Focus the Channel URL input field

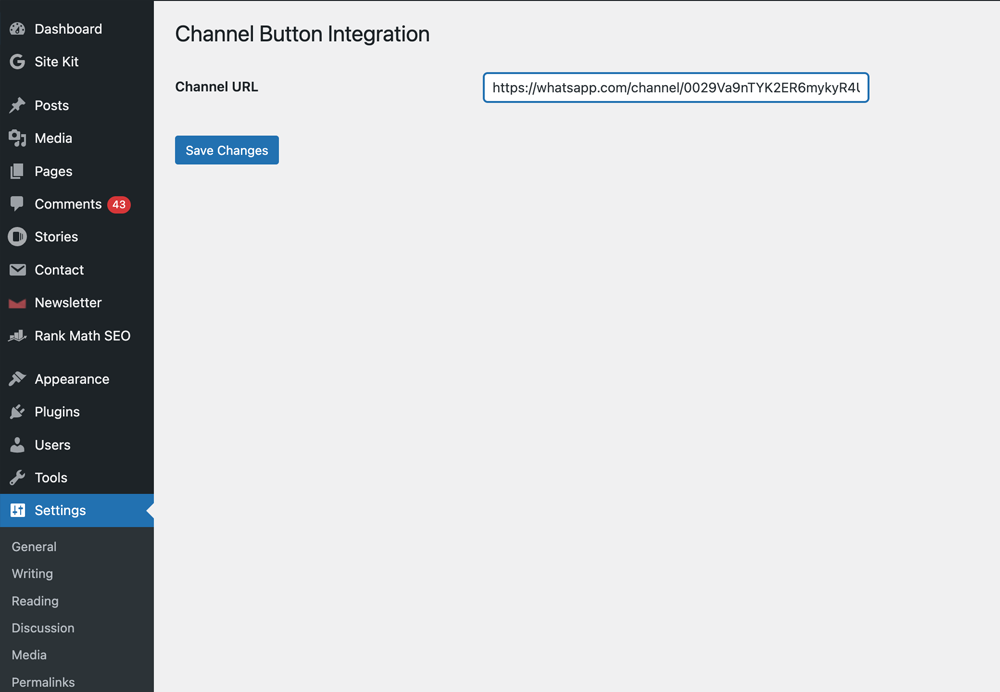point(676,87)
